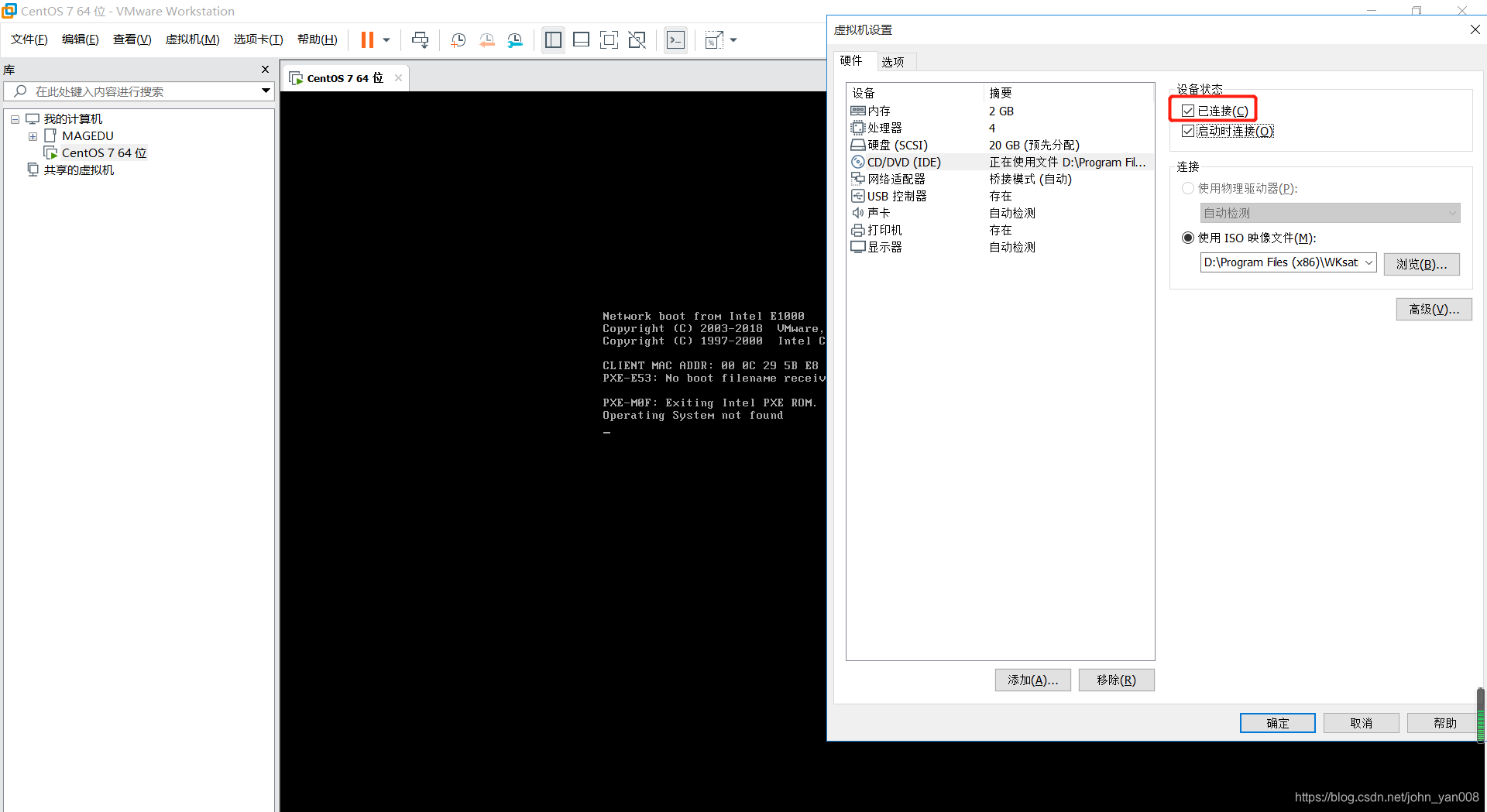Open the power options dropdown arrow beside pause
This screenshot has width=1487, height=812.
386,40
